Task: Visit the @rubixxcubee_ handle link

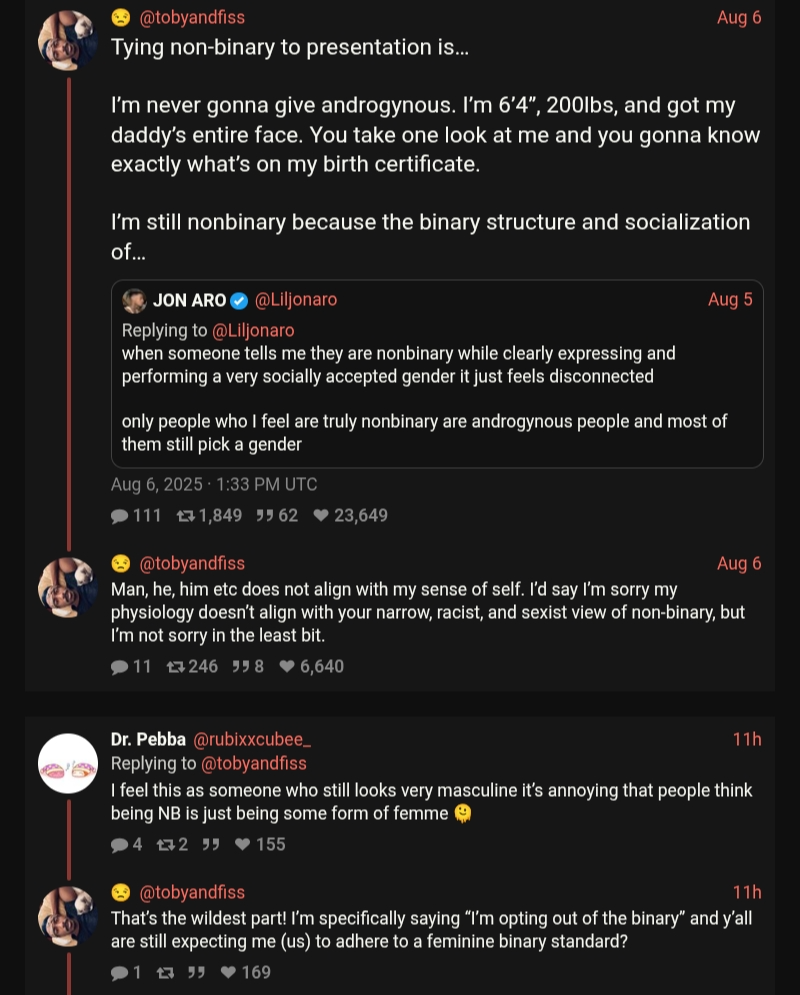Action: click(252, 740)
